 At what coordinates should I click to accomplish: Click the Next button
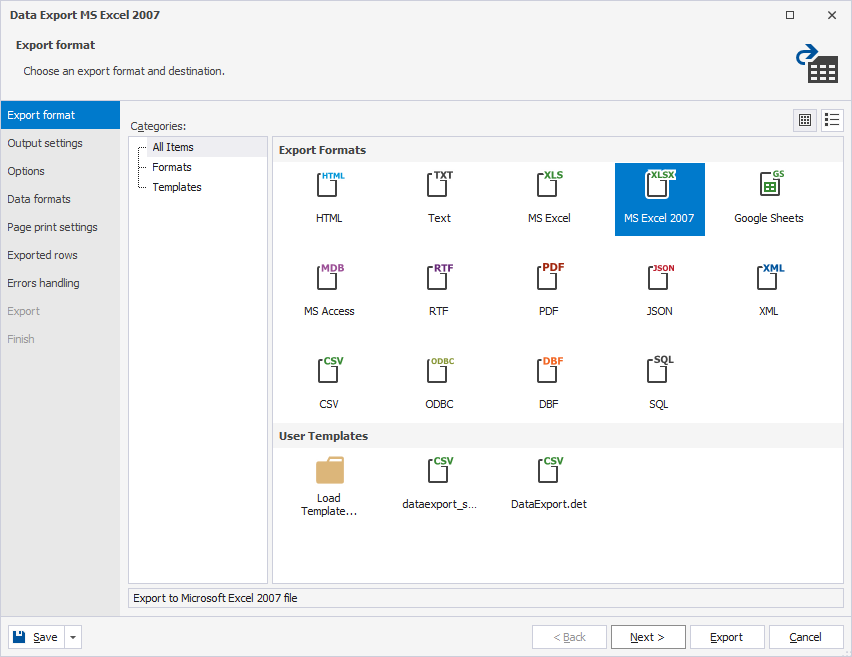pyautogui.click(x=648, y=637)
